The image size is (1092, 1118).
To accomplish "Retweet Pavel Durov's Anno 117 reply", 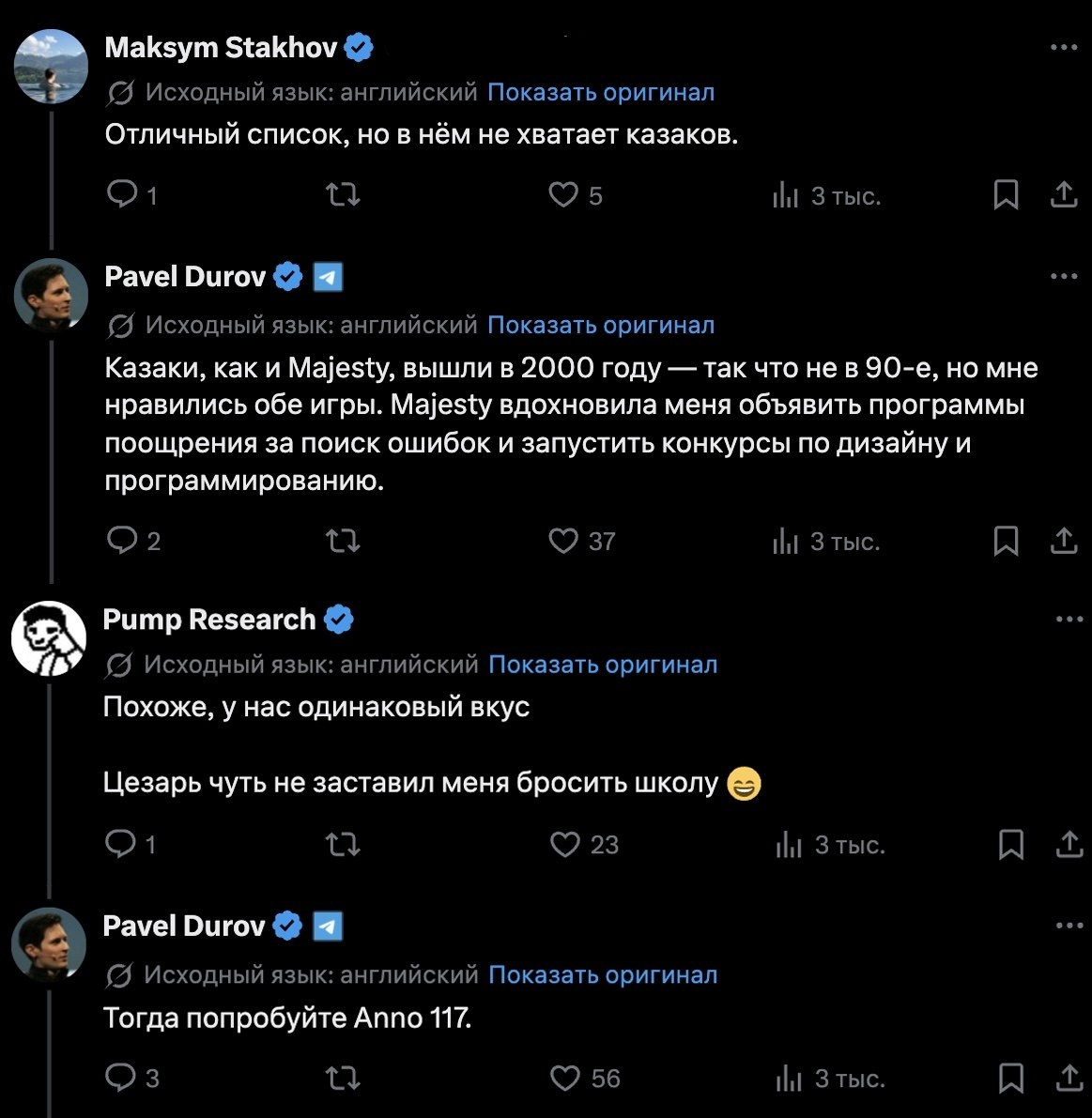I will (343, 1078).
